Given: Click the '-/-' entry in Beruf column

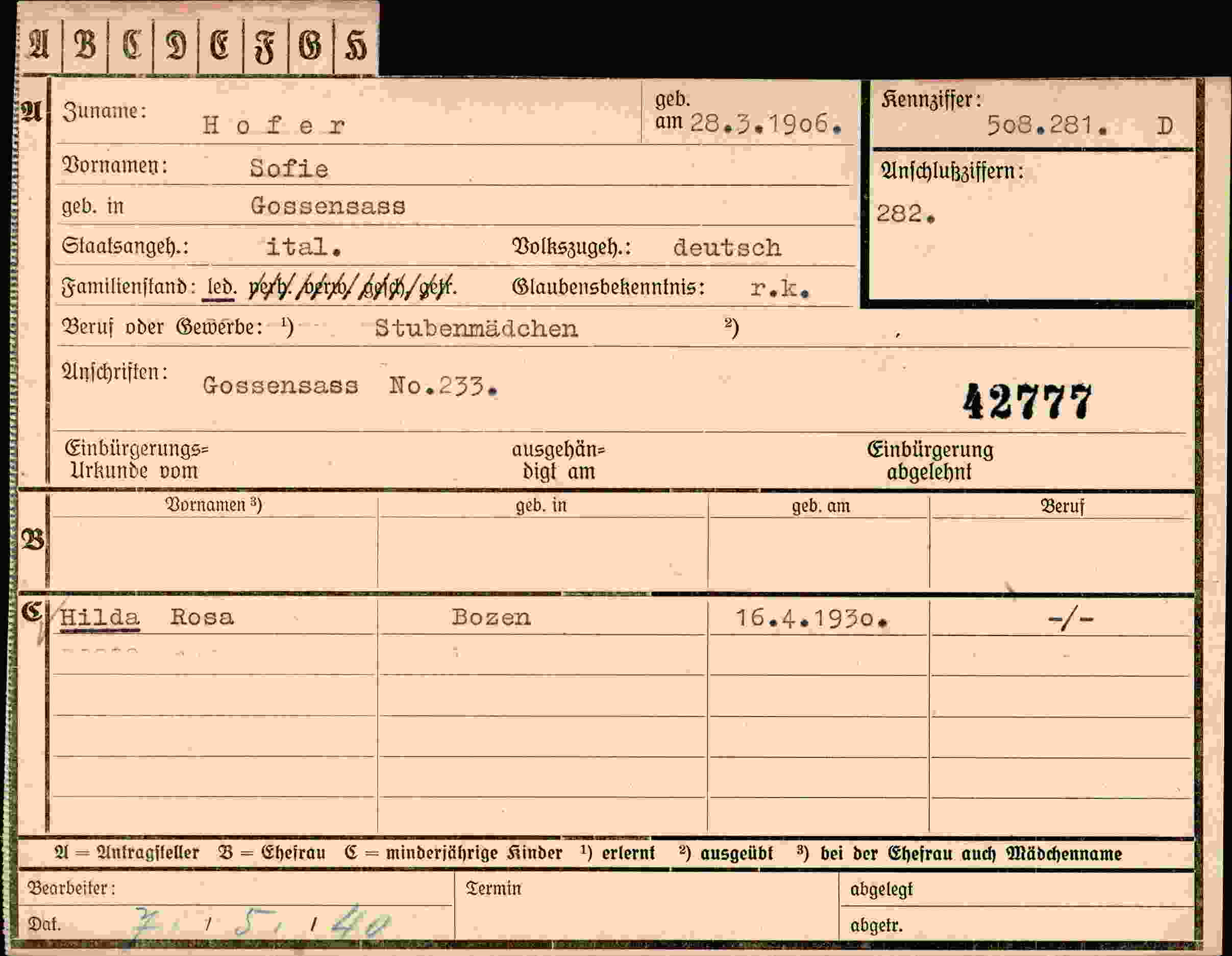Looking at the screenshot, I should [x=1070, y=620].
